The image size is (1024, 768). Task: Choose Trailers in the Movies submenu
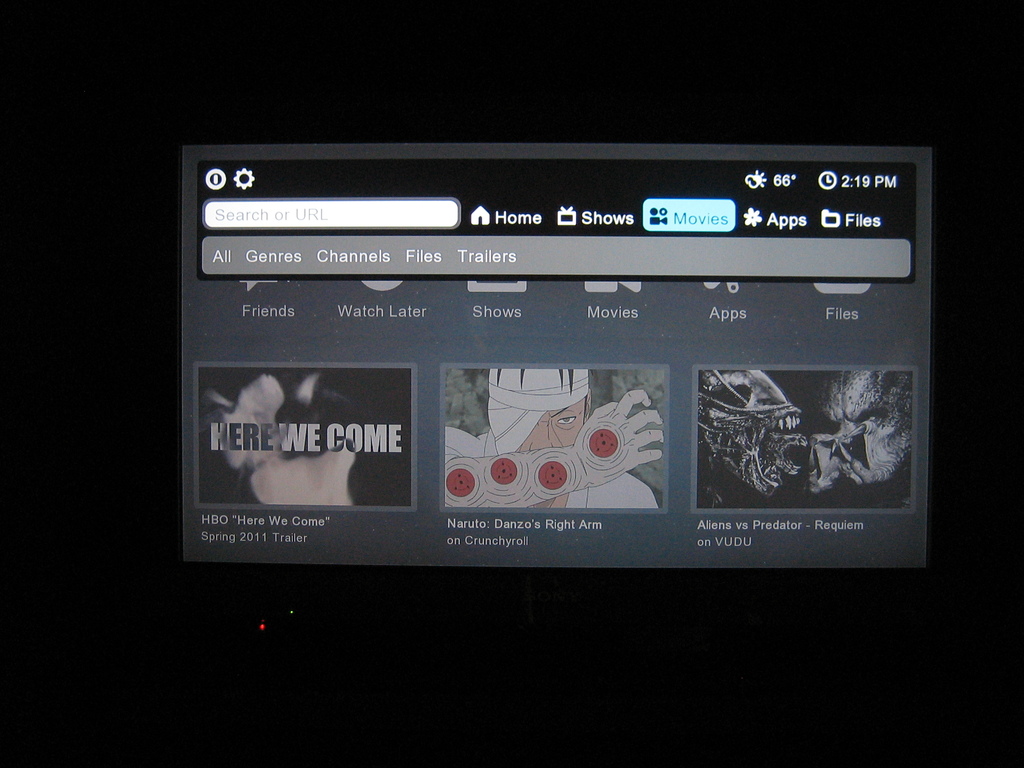tap(487, 256)
